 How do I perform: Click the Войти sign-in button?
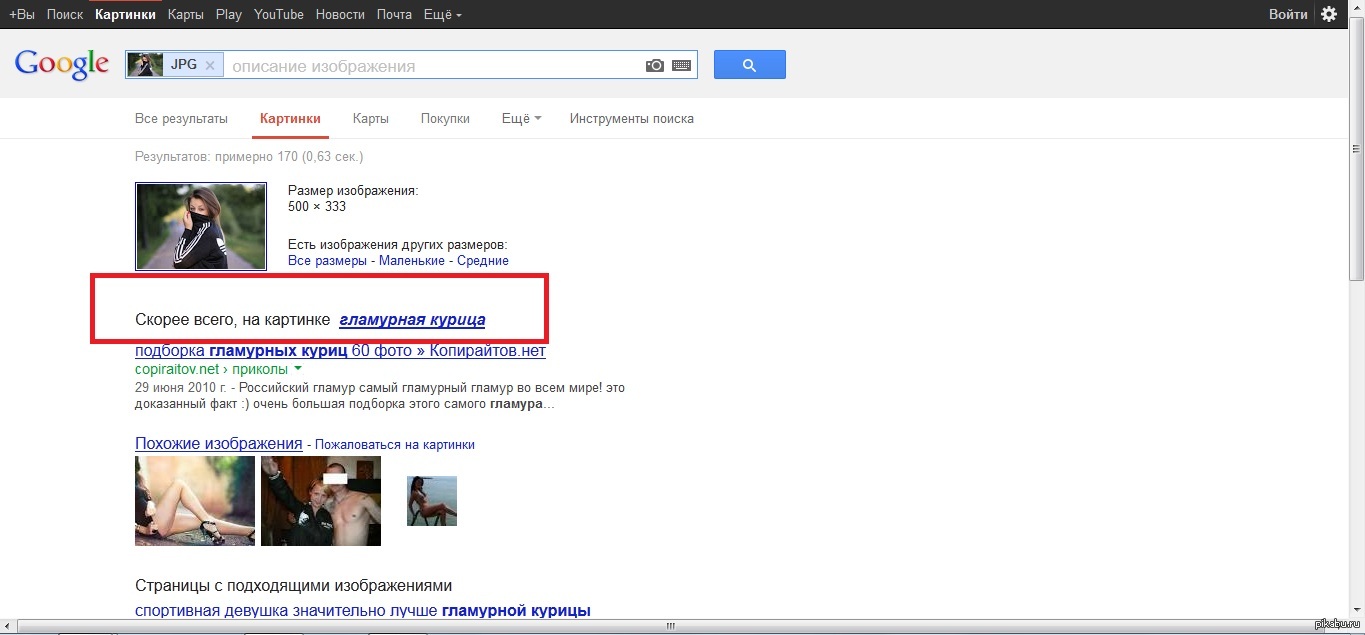coord(1288,14)
